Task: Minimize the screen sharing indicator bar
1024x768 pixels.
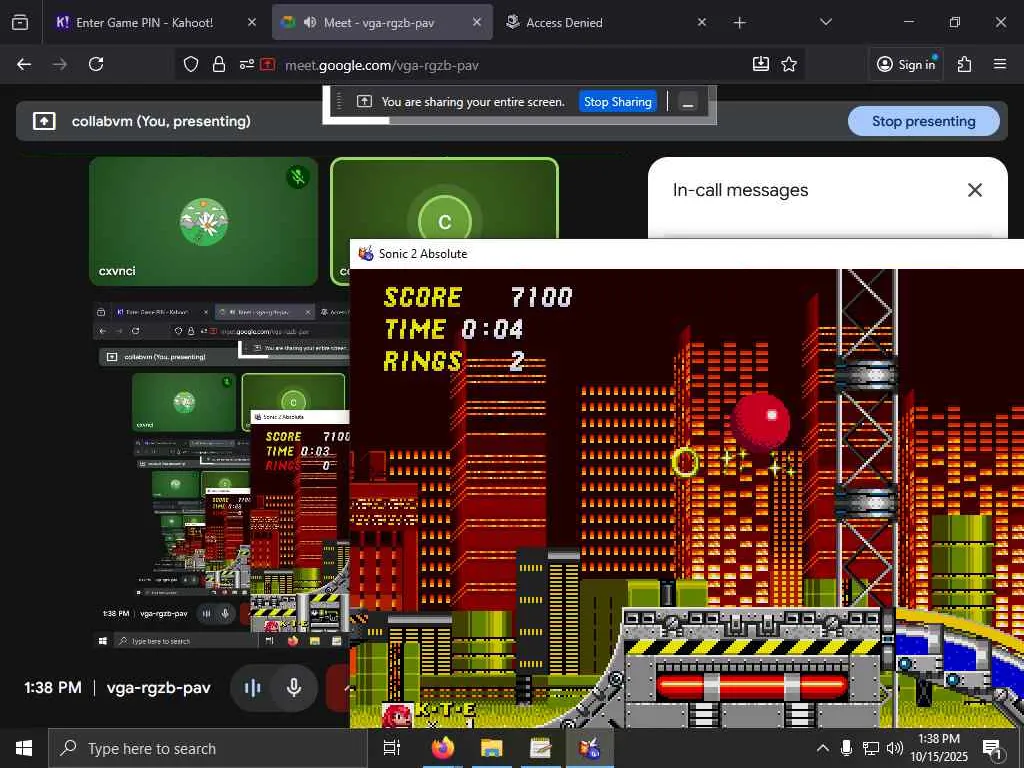Action: pos(688,103)
